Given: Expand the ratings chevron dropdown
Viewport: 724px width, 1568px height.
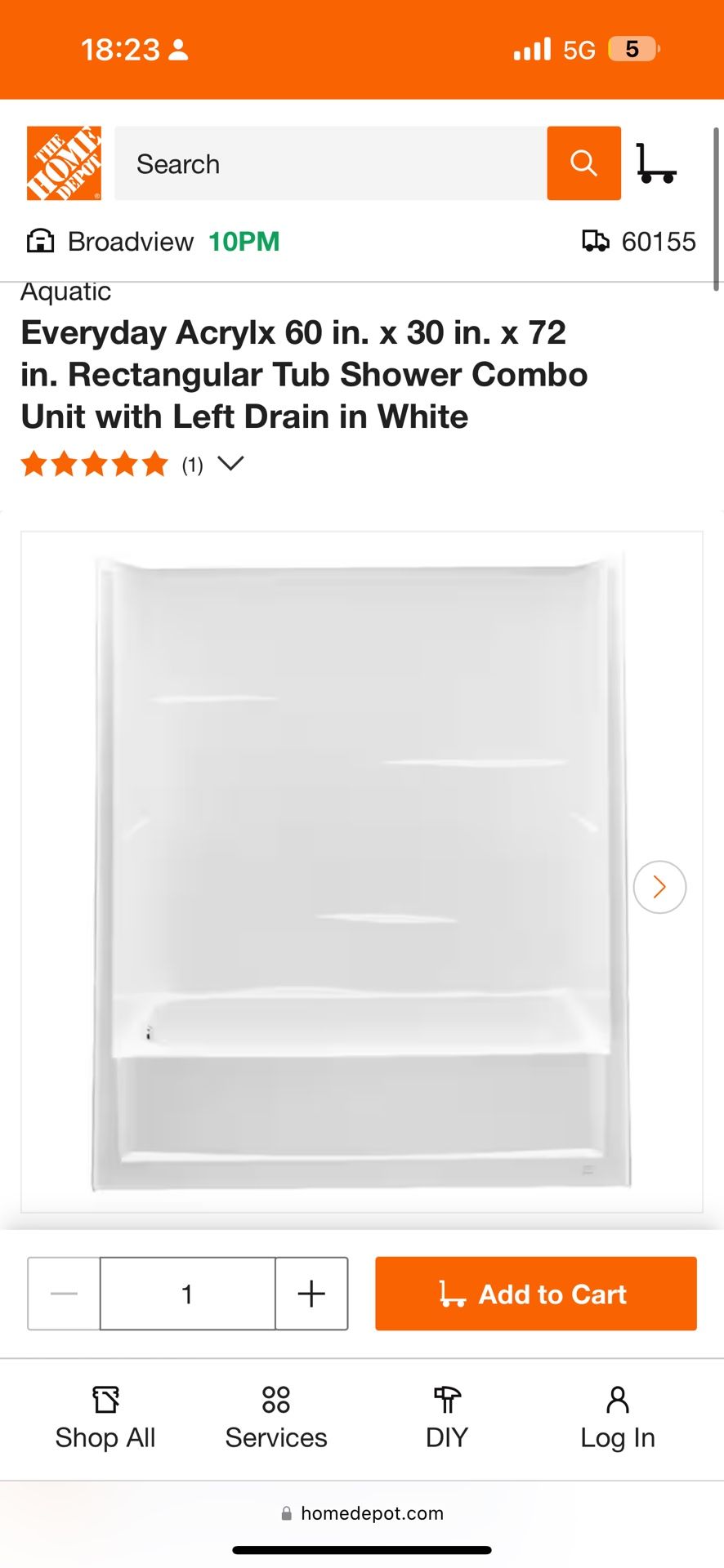Looking at the screenshot, I should pos(231,464).
